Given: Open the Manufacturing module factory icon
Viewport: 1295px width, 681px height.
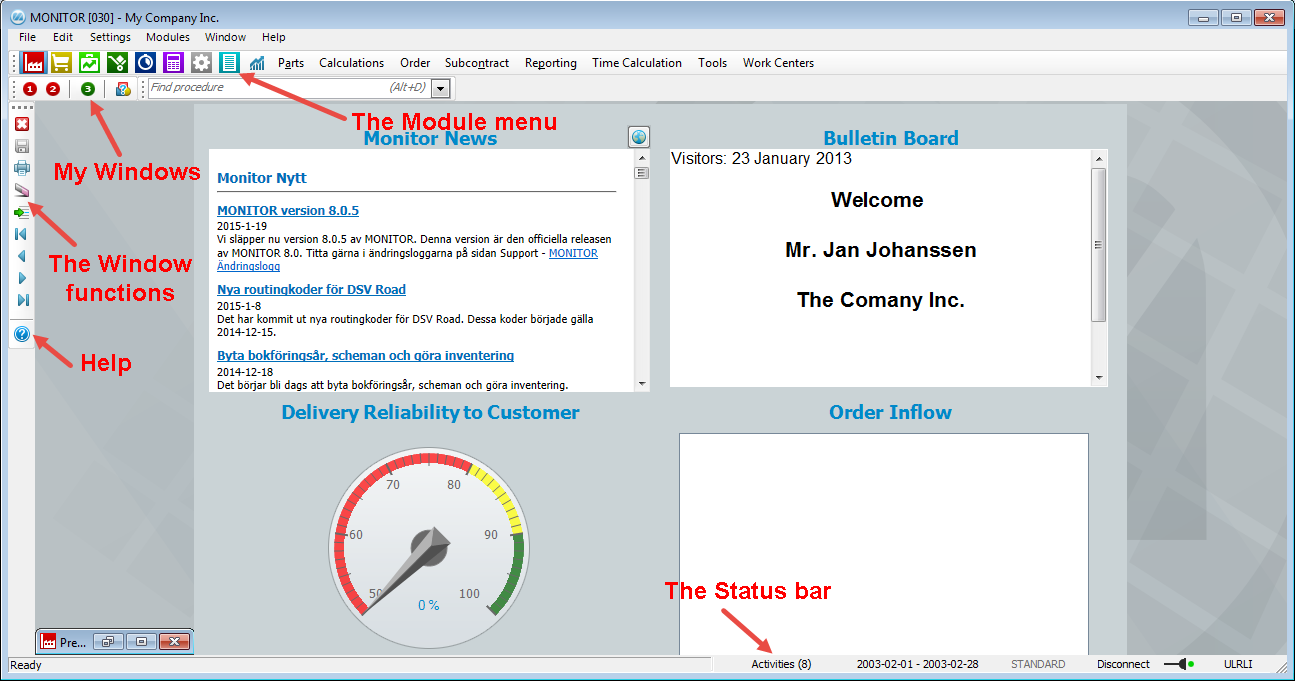Looking at the screenshot, I should [x=33, y=63].
